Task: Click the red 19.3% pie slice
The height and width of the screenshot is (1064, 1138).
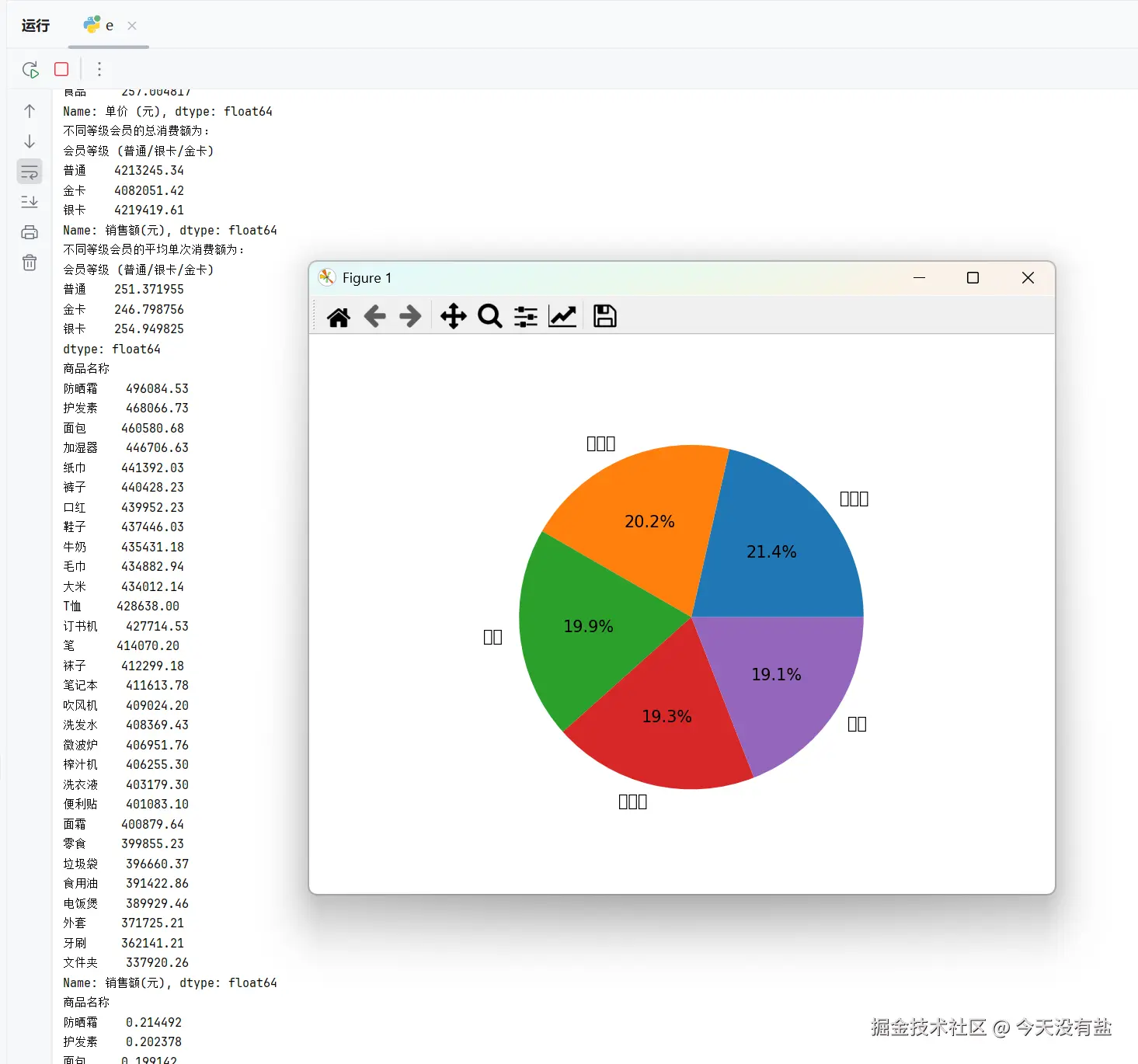Action: pyautogui.click(x=666, y=716)
